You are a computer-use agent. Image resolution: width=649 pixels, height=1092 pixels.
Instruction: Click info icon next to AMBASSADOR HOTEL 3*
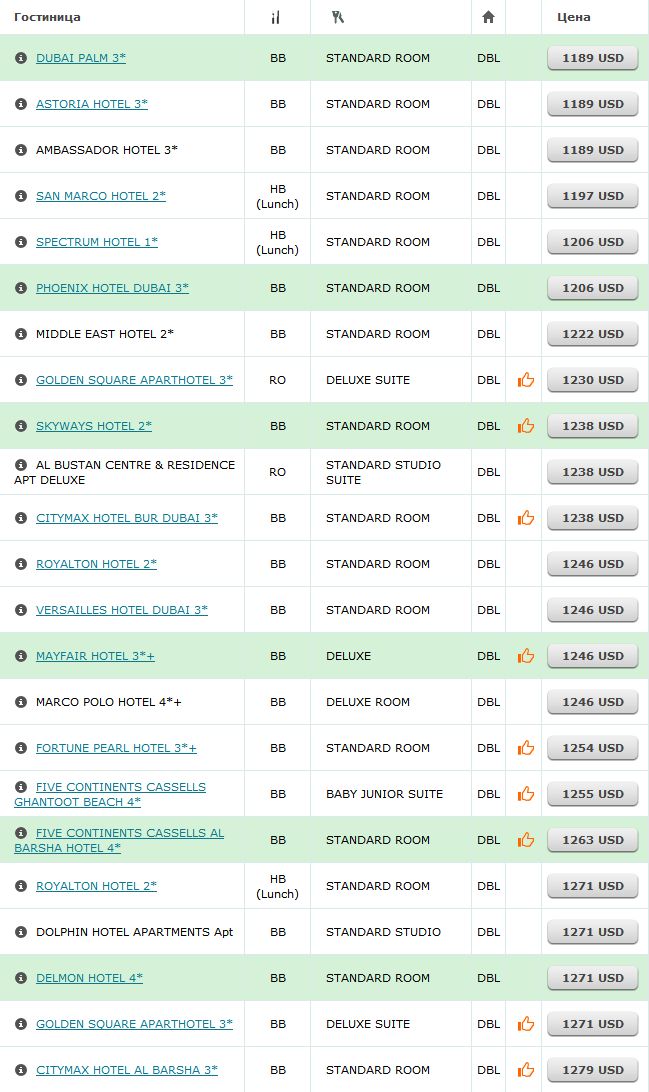click(x=21, y=150)
